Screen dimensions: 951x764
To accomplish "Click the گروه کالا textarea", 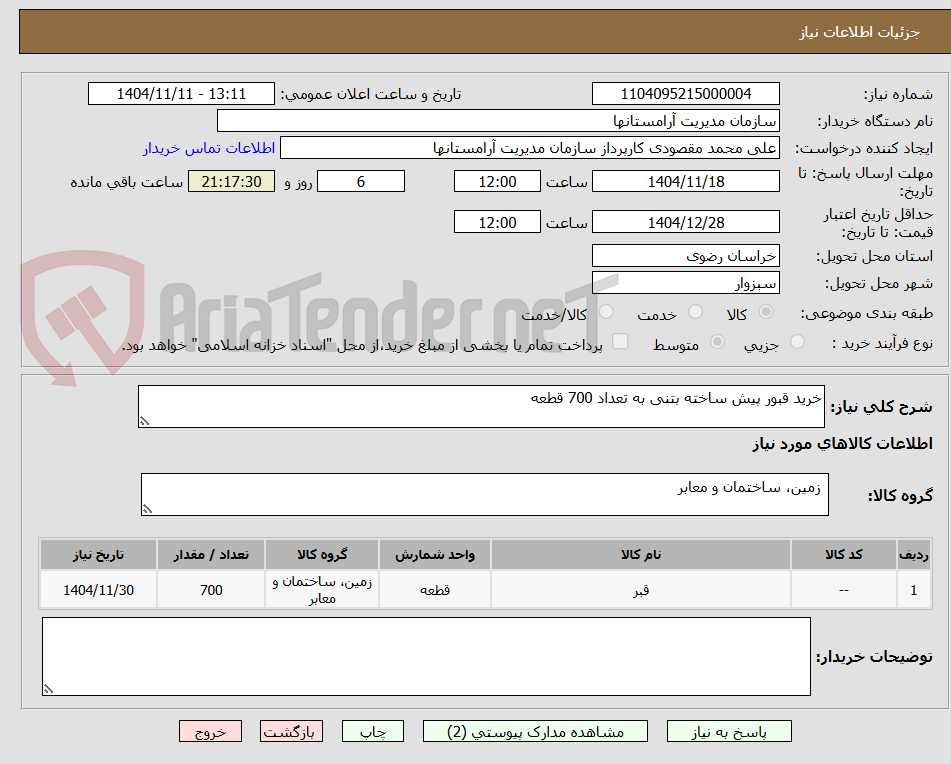I will [x=485, y=494].
